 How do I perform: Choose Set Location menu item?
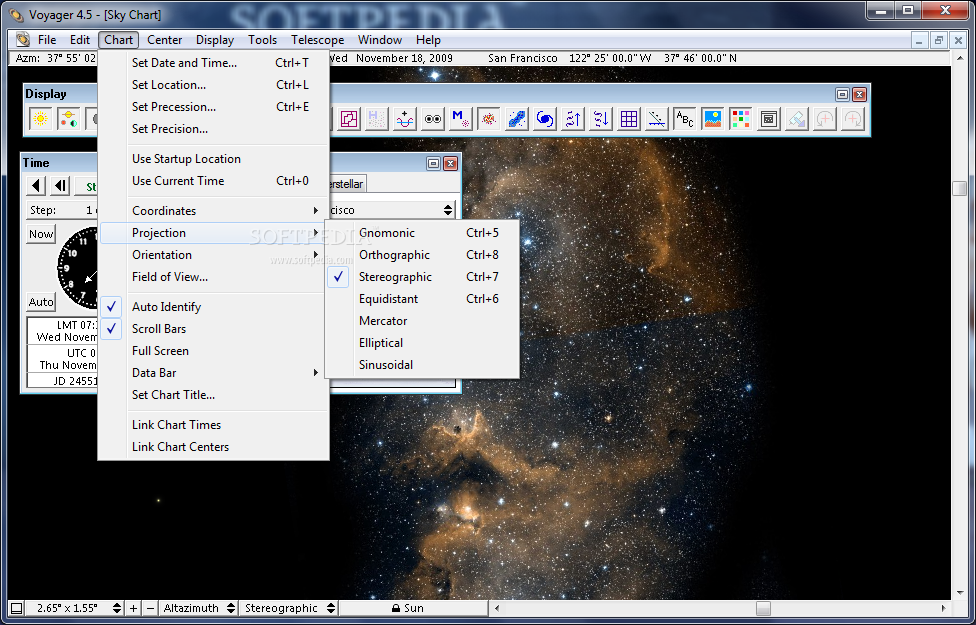[213, 85]
